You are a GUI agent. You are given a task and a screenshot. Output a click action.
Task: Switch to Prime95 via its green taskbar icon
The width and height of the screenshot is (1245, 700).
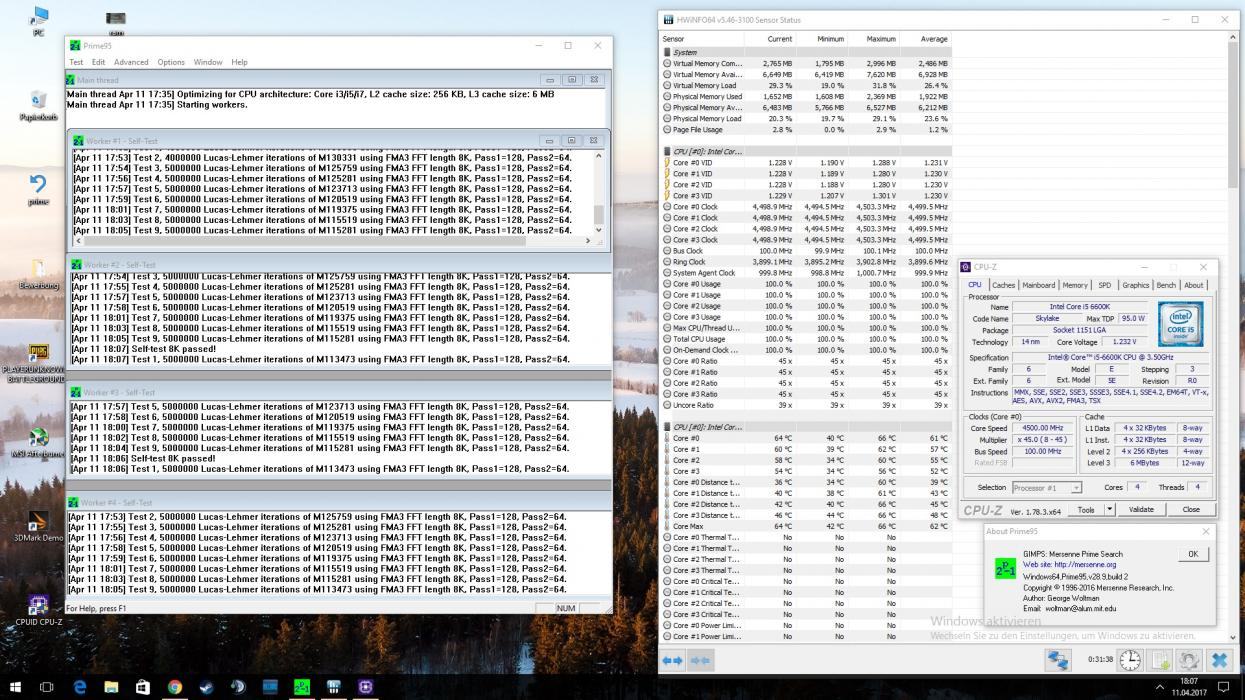(302, 687)
